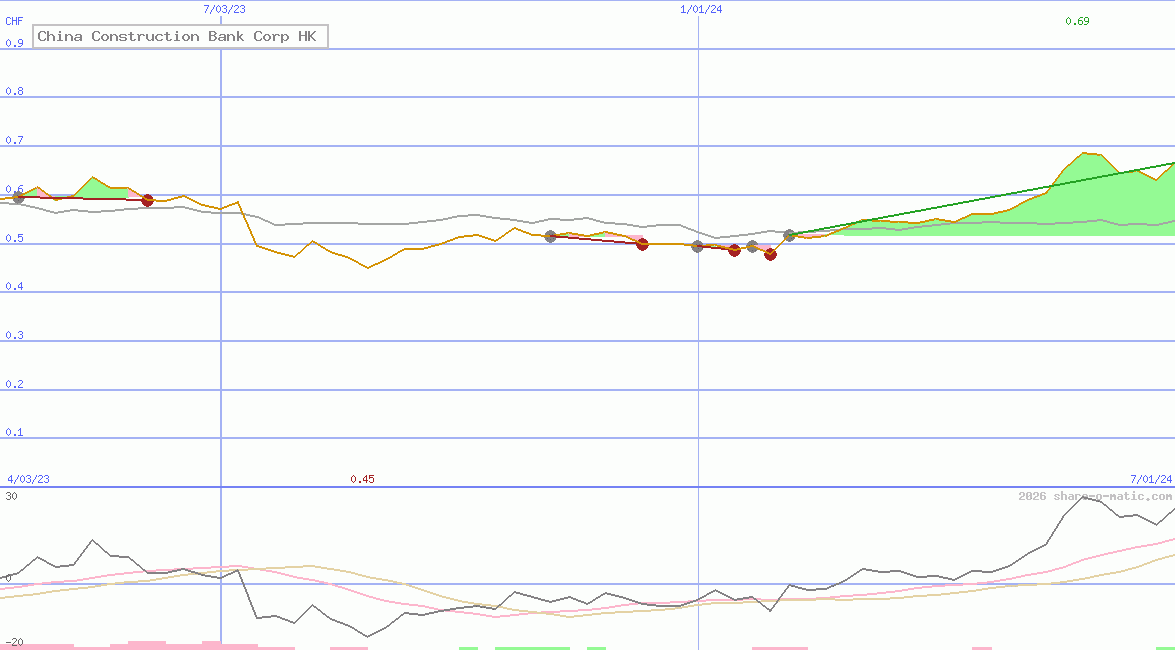The width and height of the screenshot is (1175, 650).
Task: Click the 1/01/24 date label
Action: click(x=702, y=9)
